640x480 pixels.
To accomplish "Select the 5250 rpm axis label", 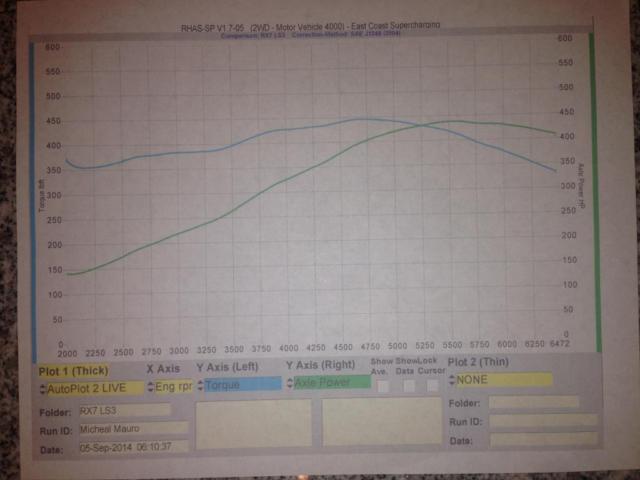I will coord(425,345).
